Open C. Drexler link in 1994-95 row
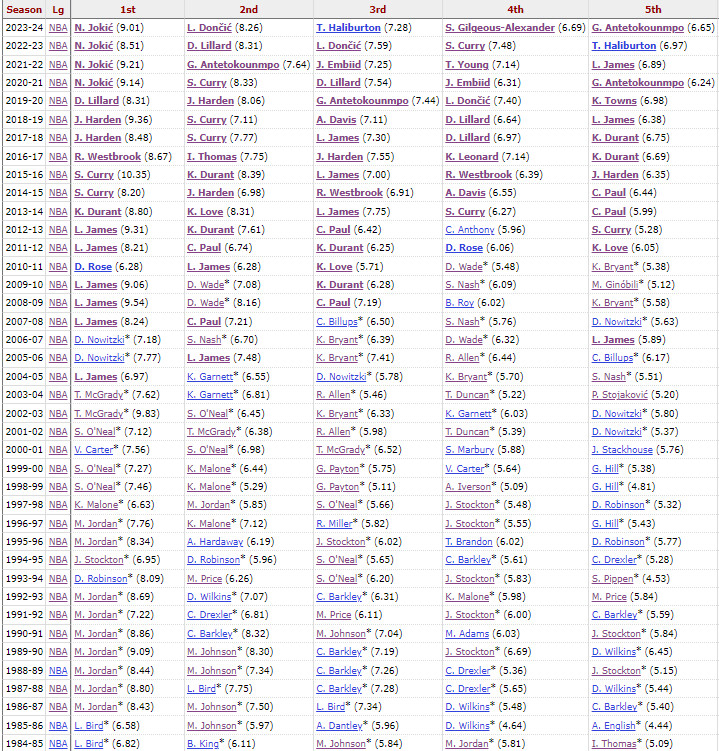The height and width of the screenshot is (751, 719). click(614, 560)
